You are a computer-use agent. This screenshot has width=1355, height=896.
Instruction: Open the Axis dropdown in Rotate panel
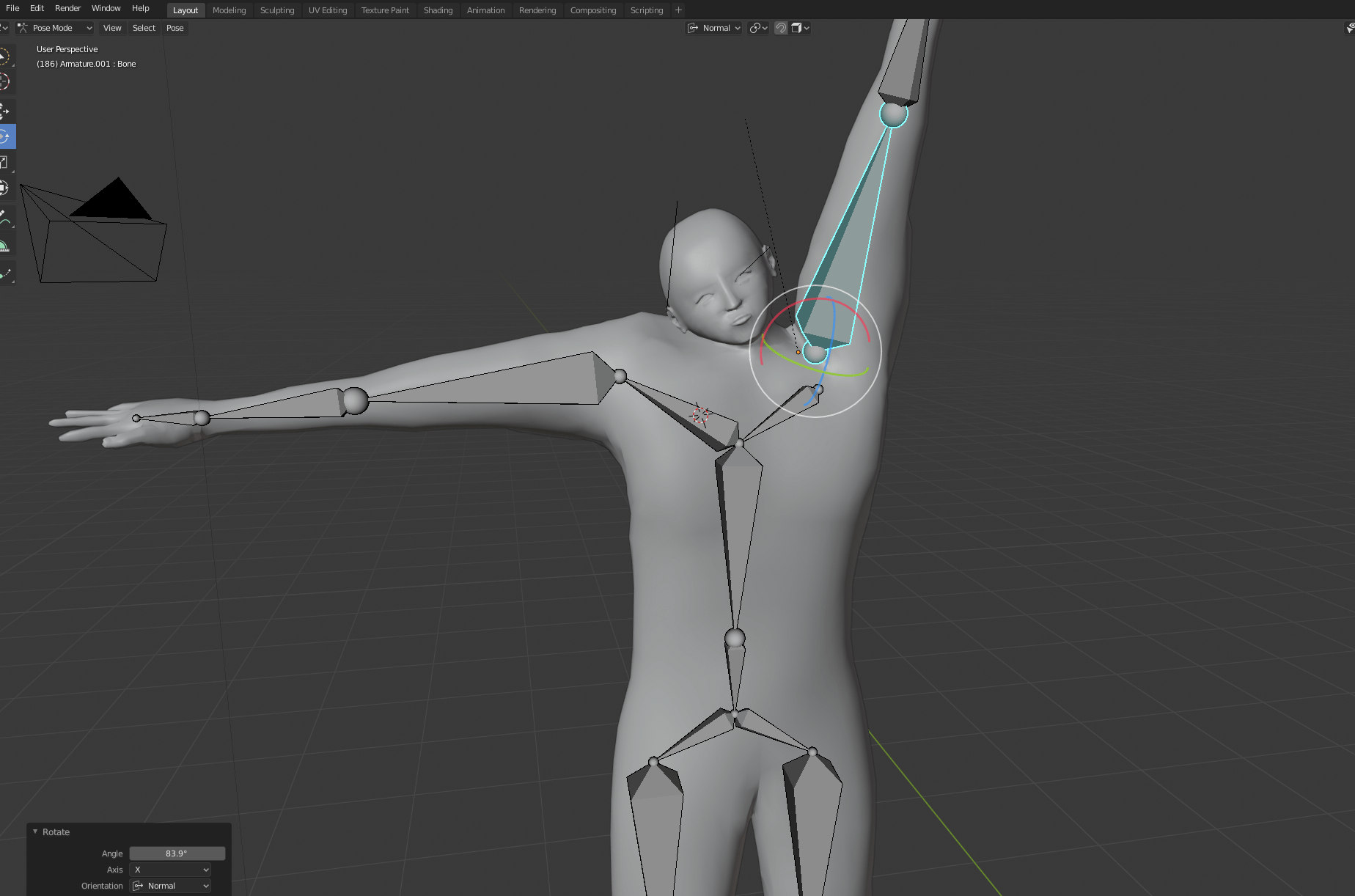pos(170,870)
